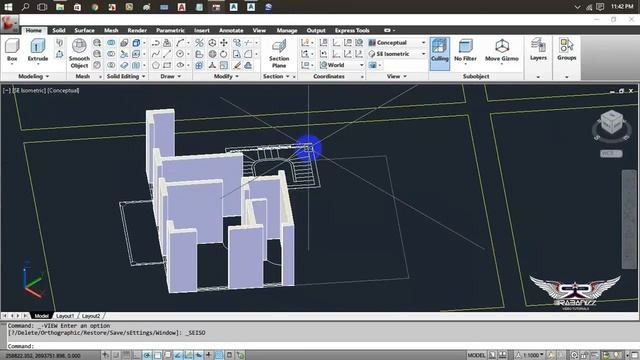
Task: Click the [-] viewport controls label
Action: click(7, 91)
